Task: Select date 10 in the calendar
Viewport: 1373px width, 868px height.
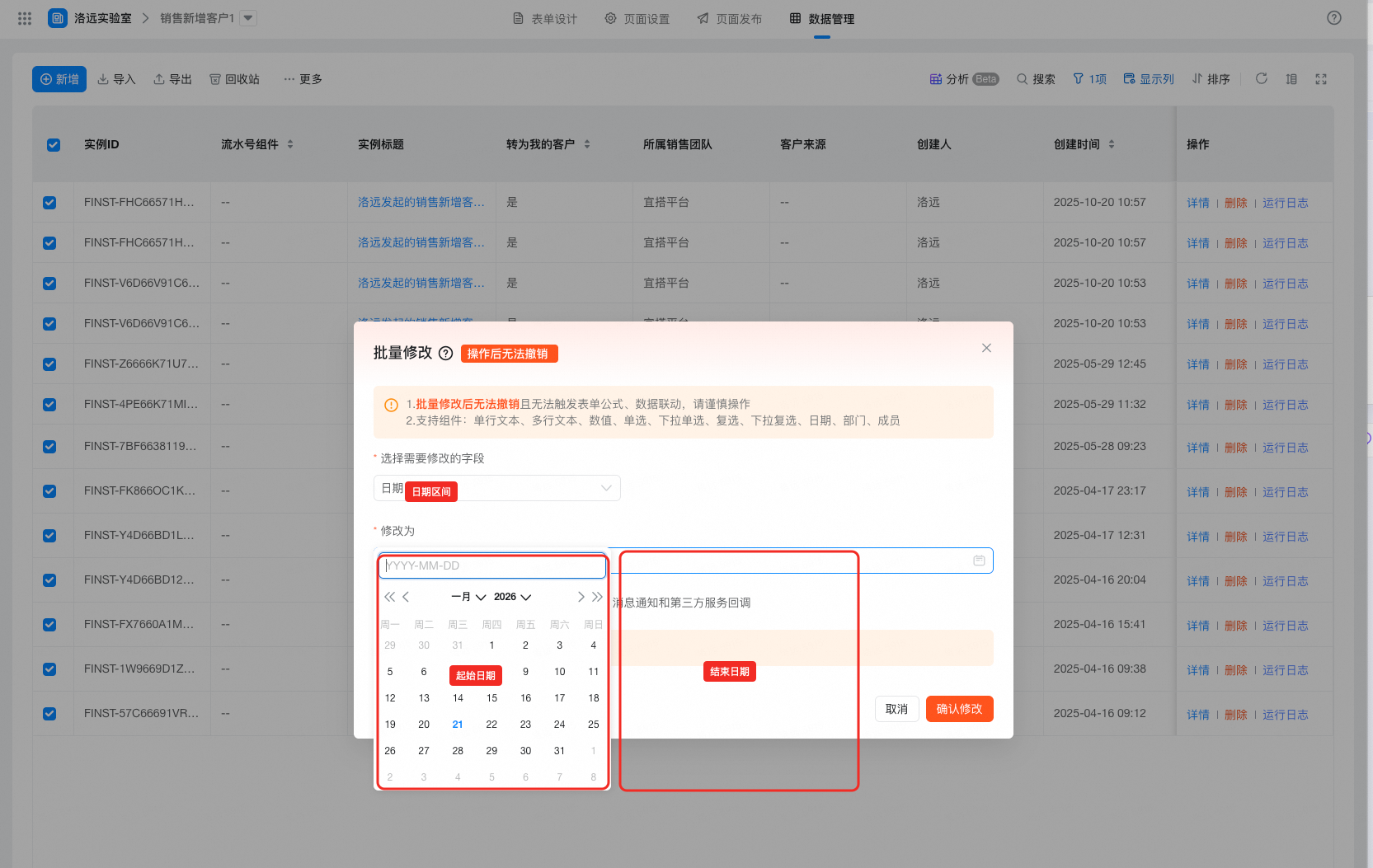Action: pos(559,672)
